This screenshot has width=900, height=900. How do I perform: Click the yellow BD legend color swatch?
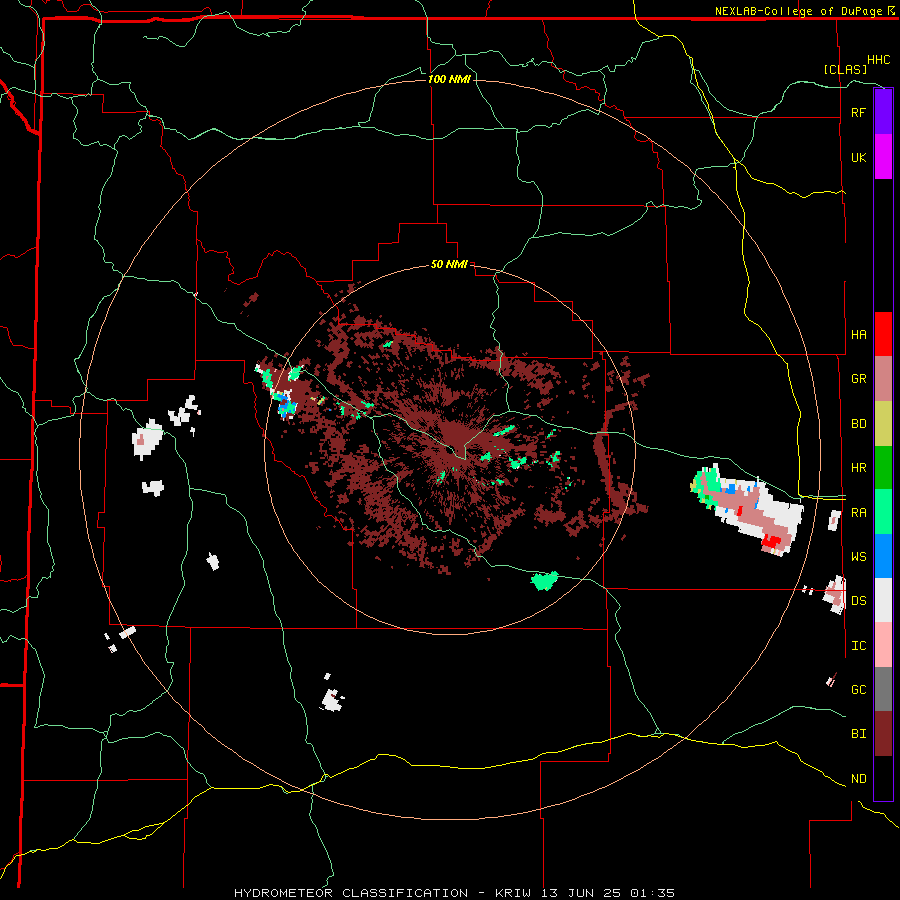pos(883,424)
